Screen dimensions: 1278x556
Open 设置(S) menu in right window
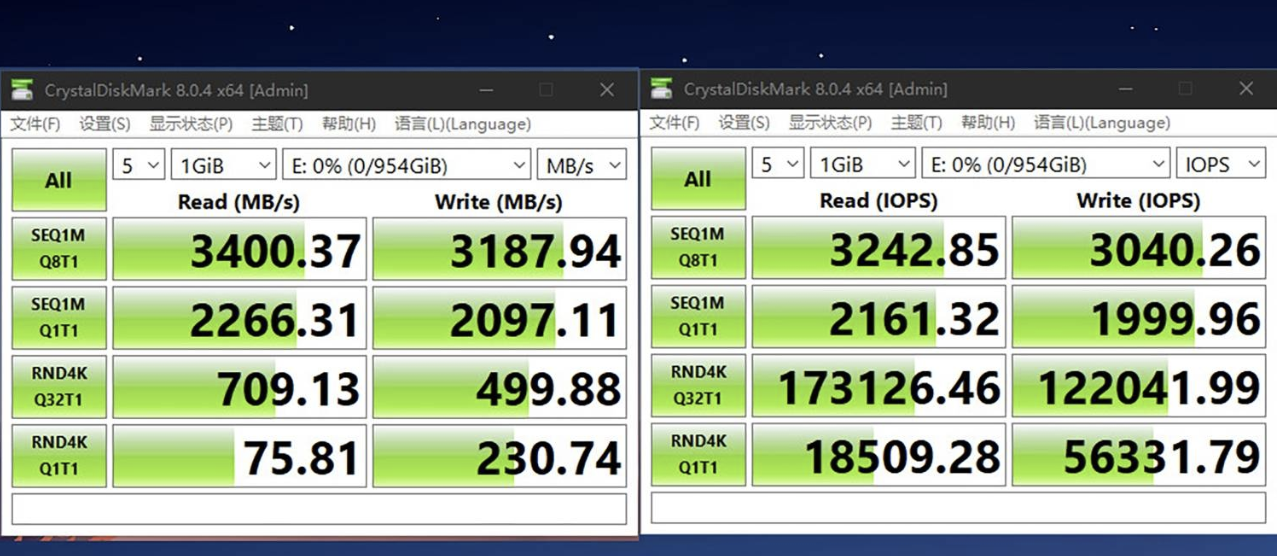coord(744,123)
